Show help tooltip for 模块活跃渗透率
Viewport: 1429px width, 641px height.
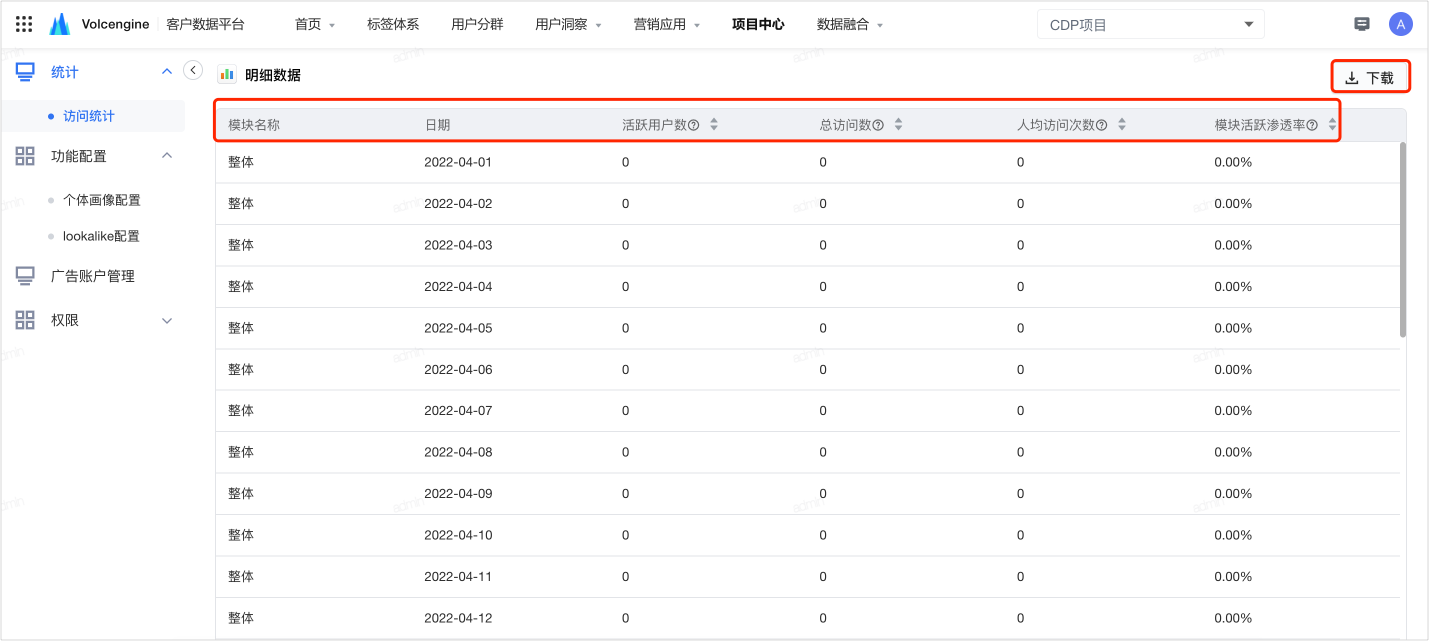[1312, 125]
